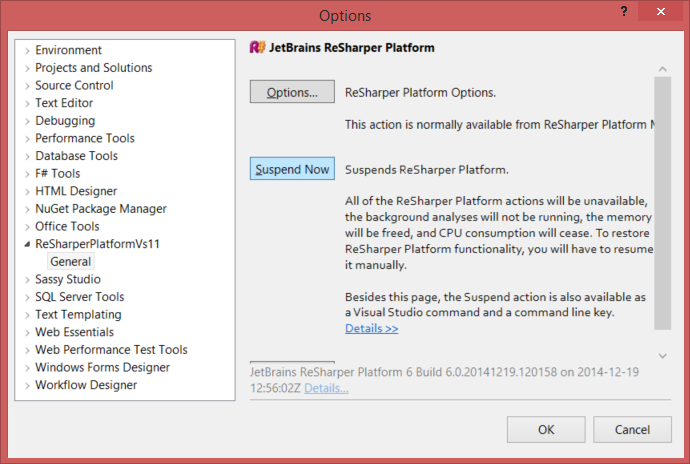Expand the NuGet Package Manager arrow
This screenshot has height=464, width=690.
click(x=27, y=210)
